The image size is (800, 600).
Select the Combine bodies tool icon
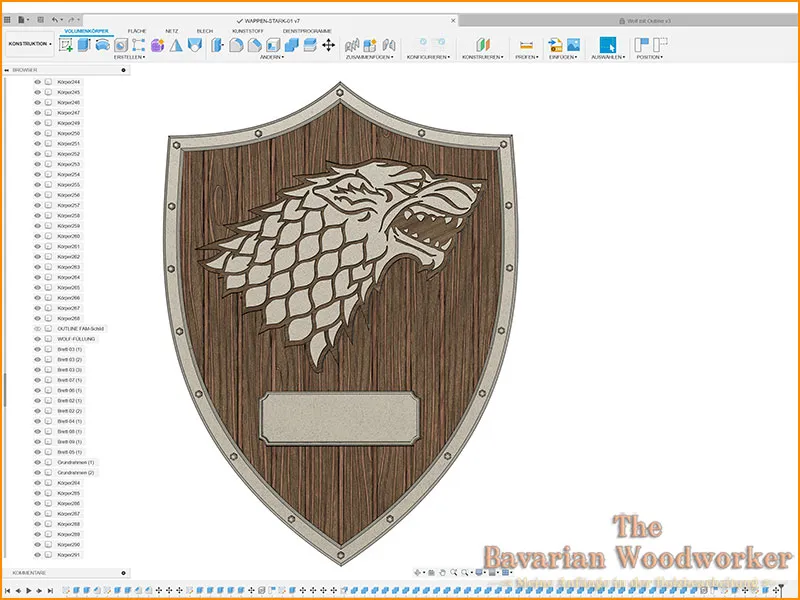point(291,45)
